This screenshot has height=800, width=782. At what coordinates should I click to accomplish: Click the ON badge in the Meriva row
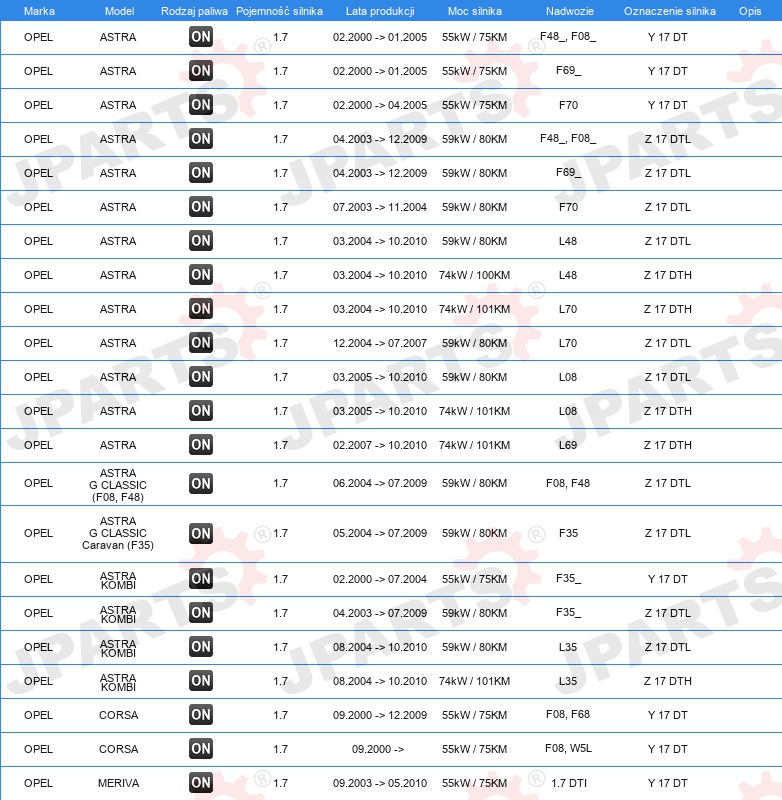[x=200, y=783]
